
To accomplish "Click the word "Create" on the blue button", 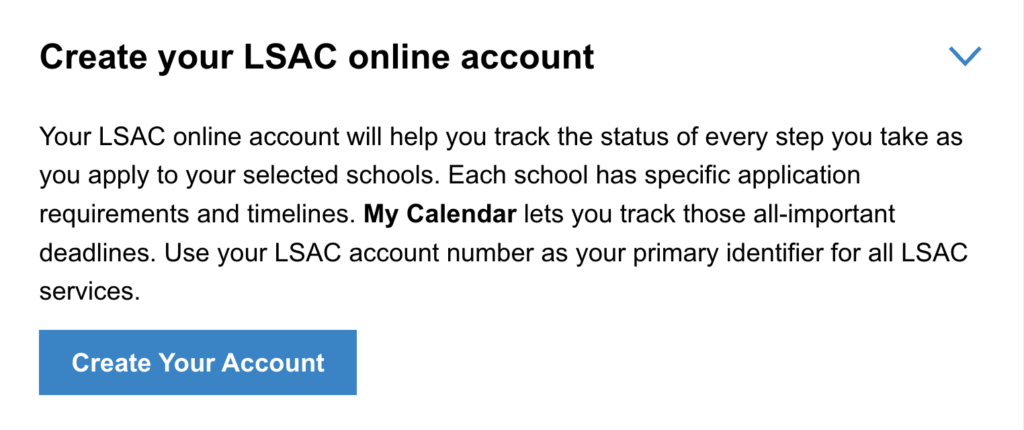I will [x=110, y=362].
